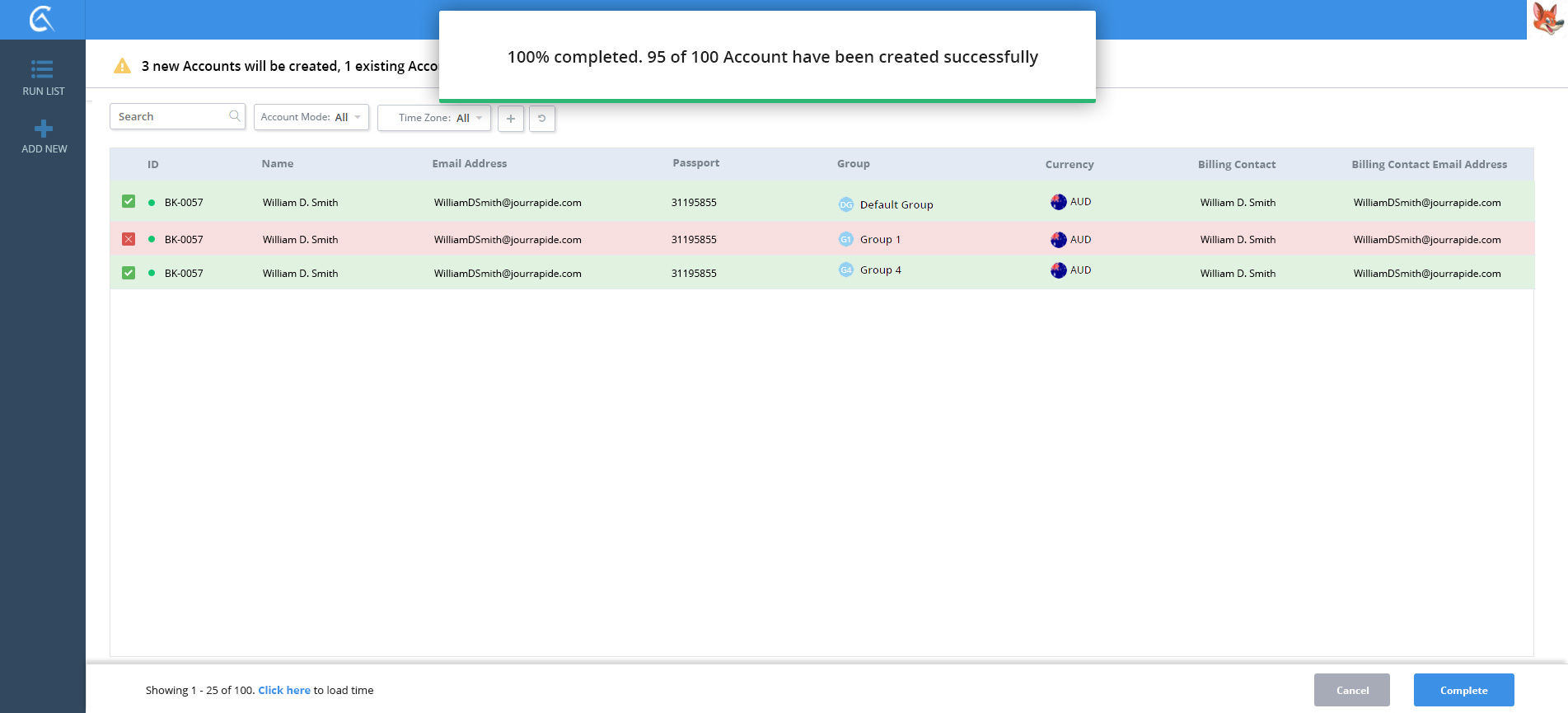Sort by the Name column header
The image size is (1568, 713).
pyautogui.click(x=278, y=164)
